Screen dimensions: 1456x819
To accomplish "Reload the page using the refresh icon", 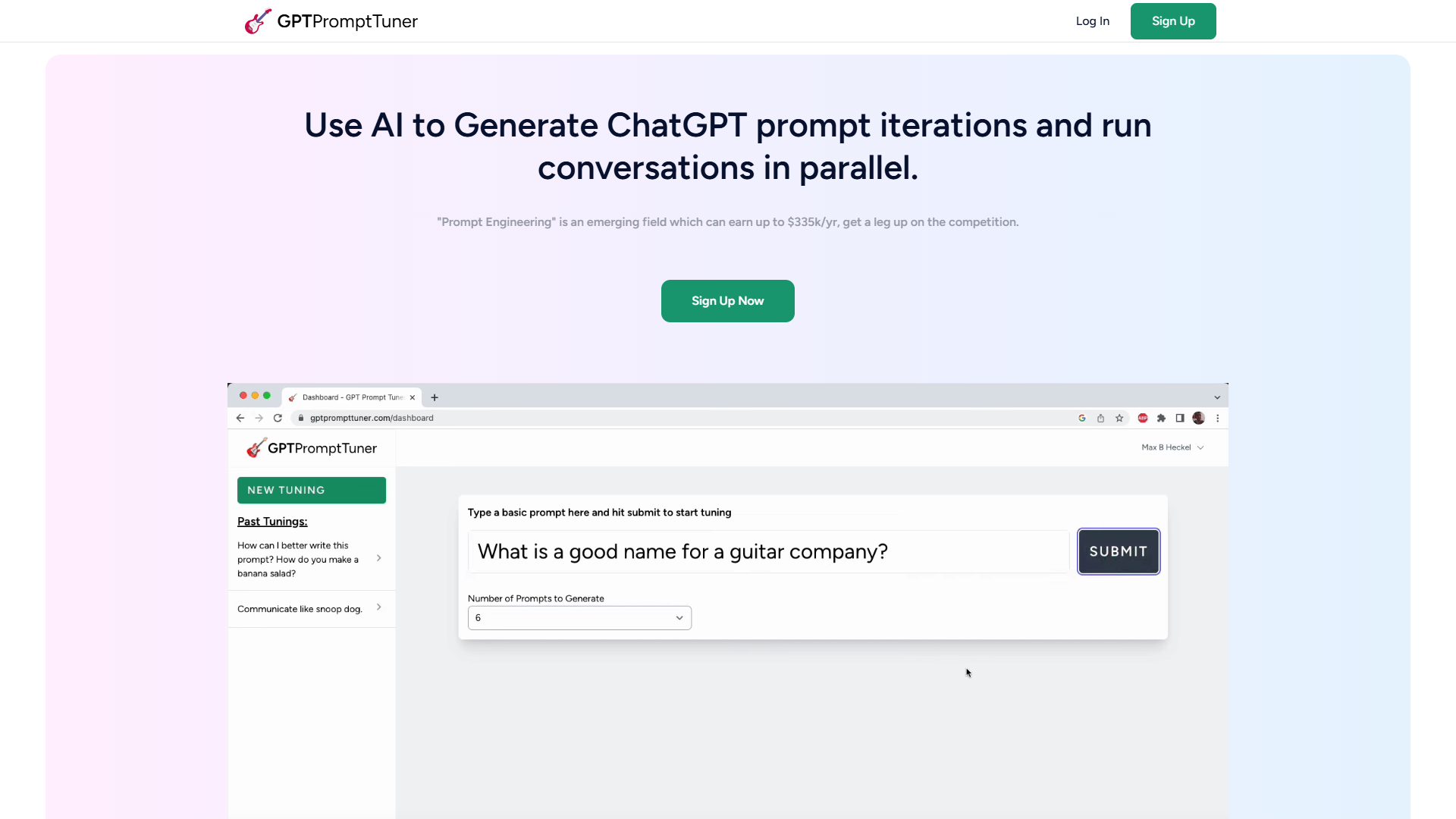I will point(278,418).
